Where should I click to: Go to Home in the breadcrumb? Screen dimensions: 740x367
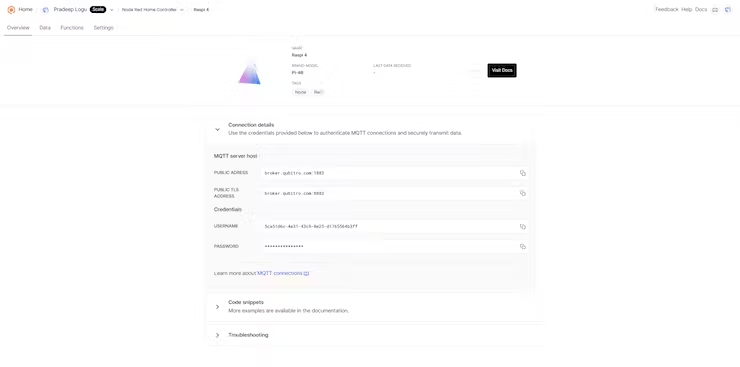tap(25, 9)
